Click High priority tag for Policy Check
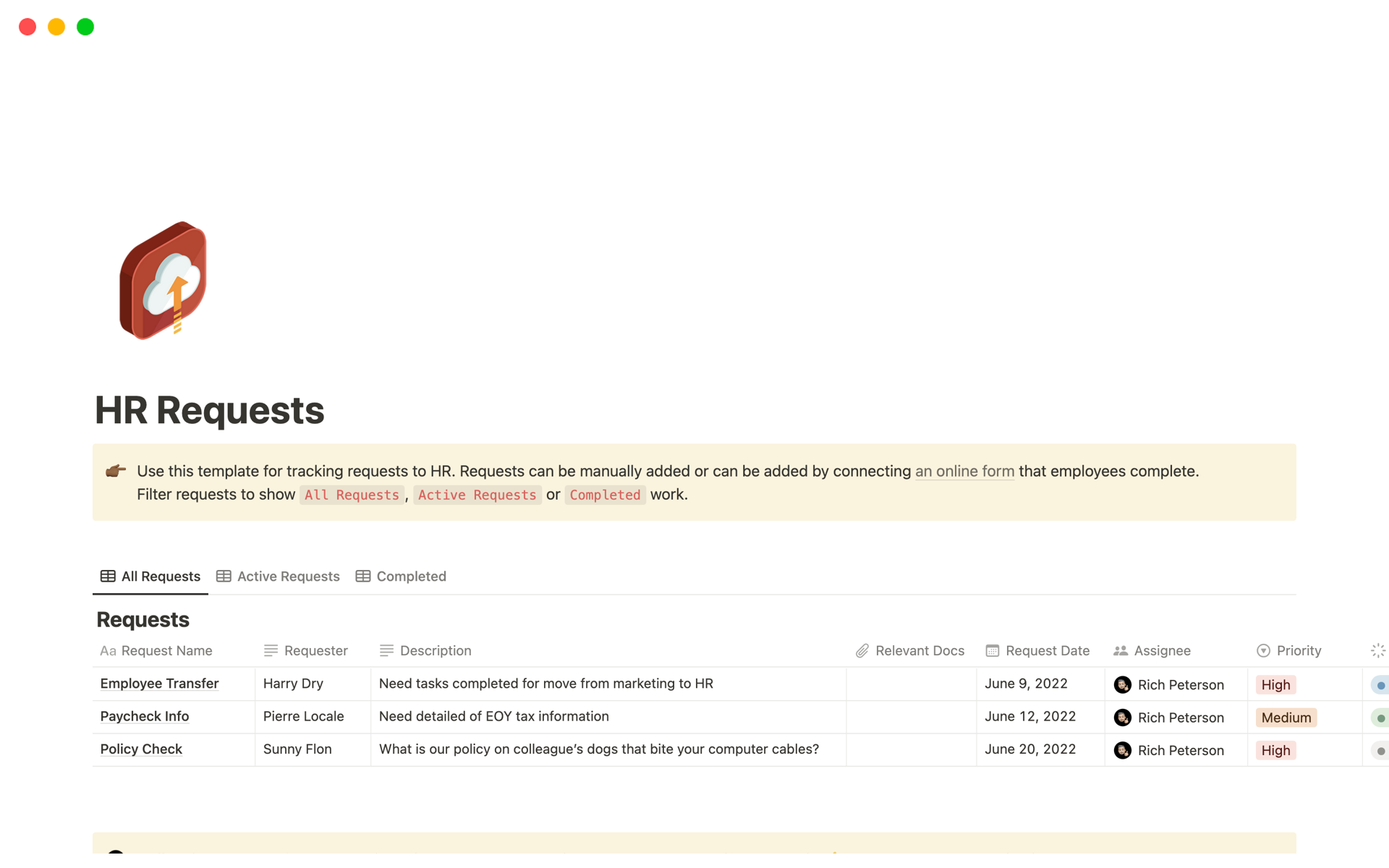 click(x=1275, y=751)
